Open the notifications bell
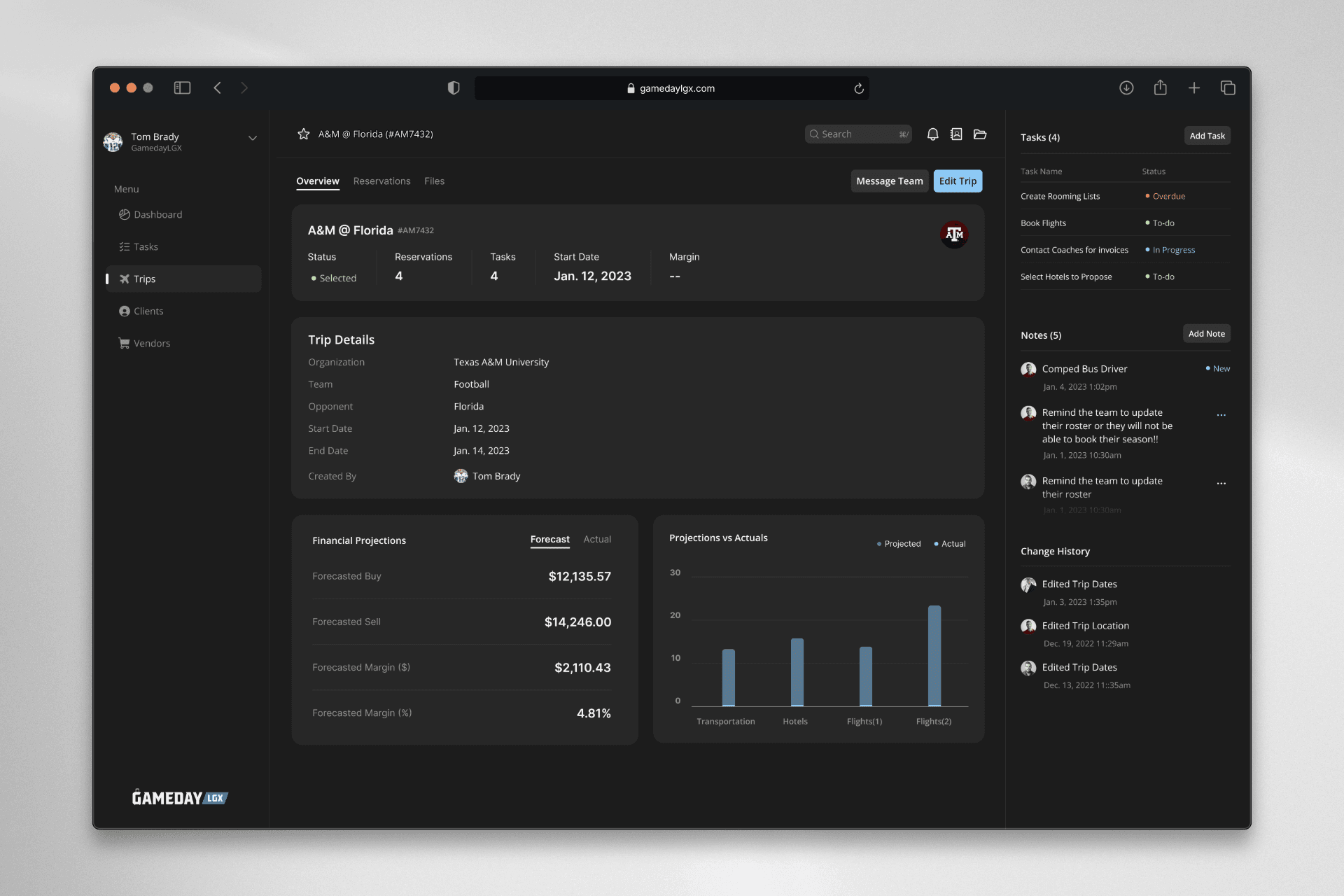The image size is (1344, 896). coord(932,134)
